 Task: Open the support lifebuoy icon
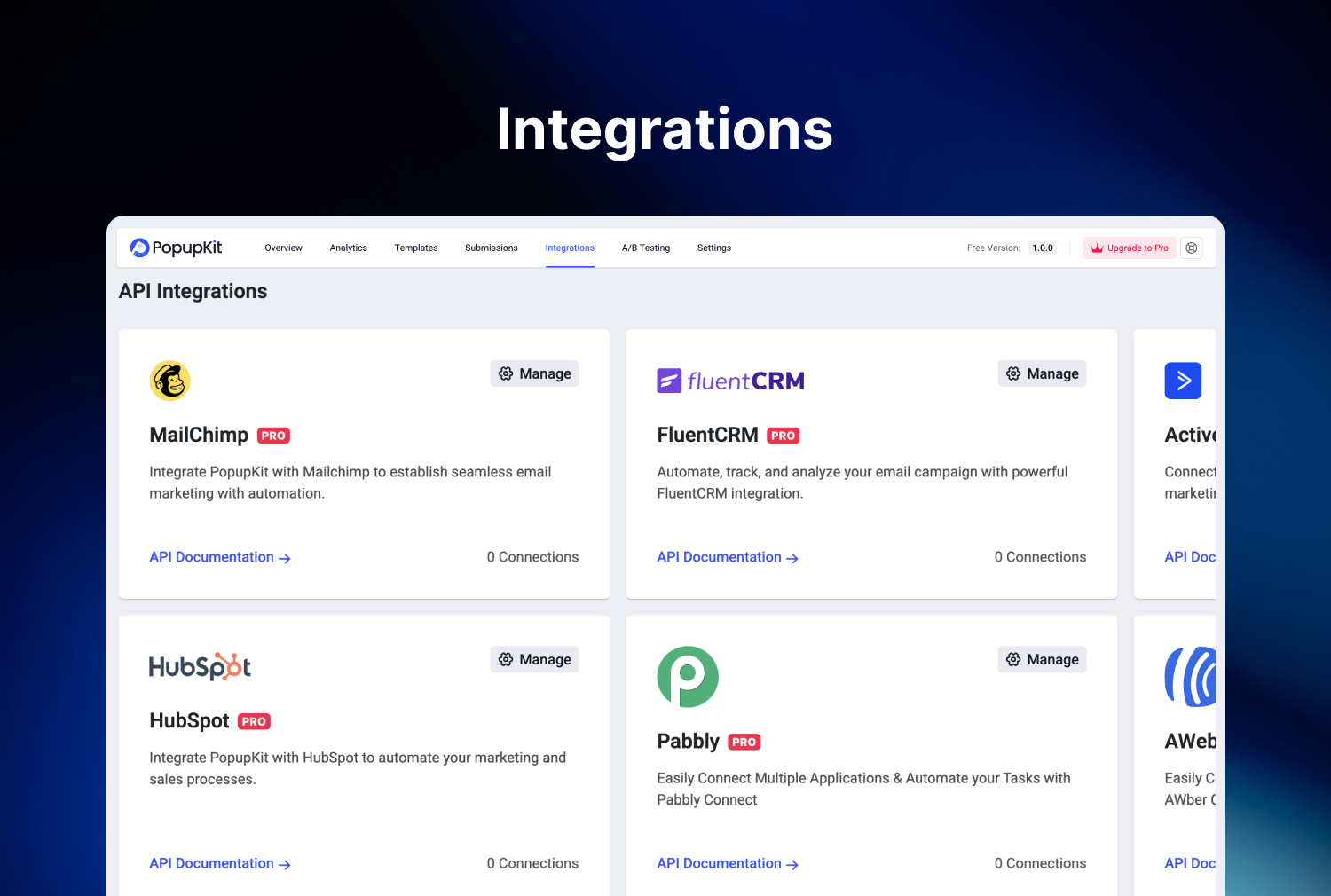point(1192,248)
